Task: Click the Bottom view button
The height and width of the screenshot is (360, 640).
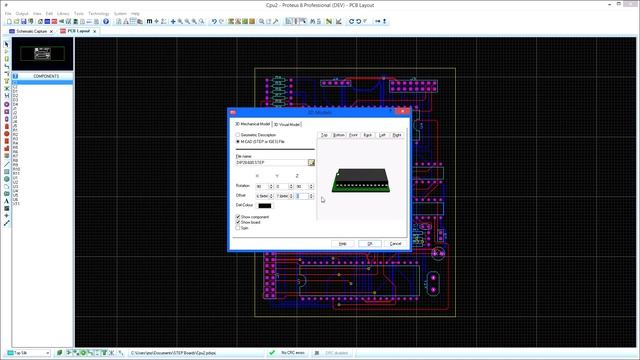Action: (339, 135)
